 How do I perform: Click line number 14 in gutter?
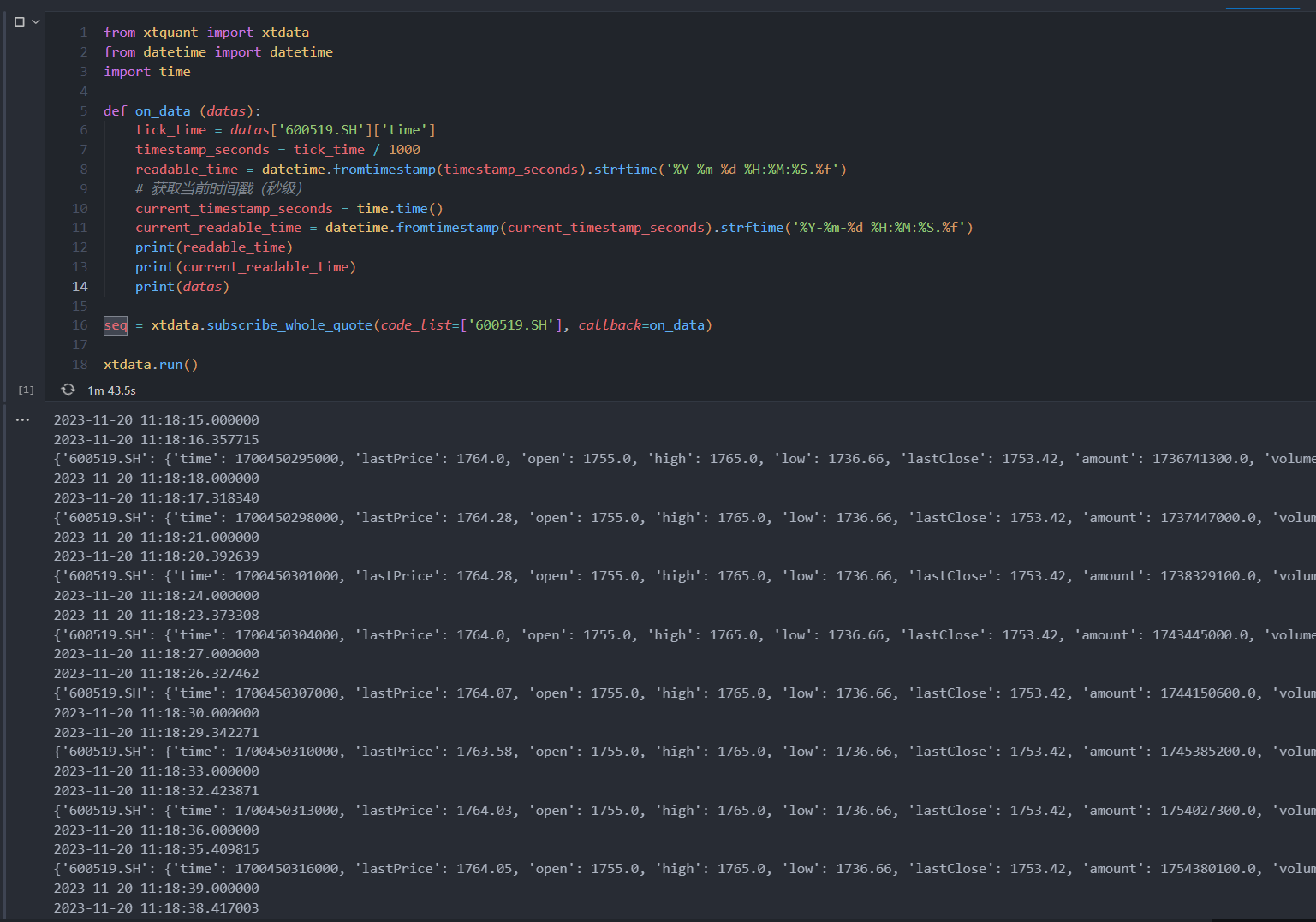[80, 287]
